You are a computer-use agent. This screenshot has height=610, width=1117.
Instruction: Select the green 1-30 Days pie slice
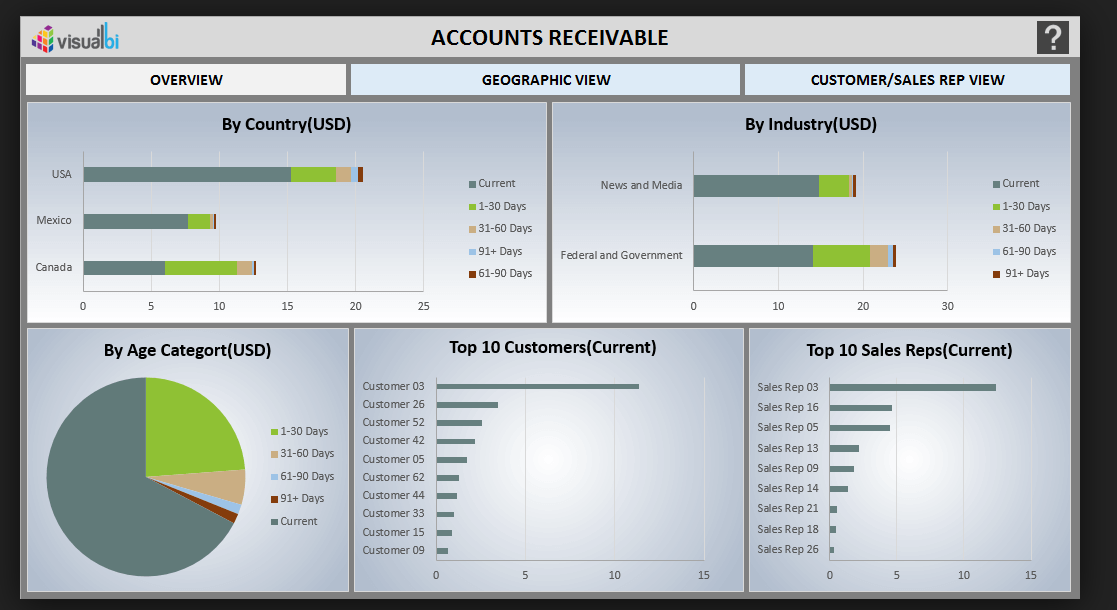(x=189, y=431)
